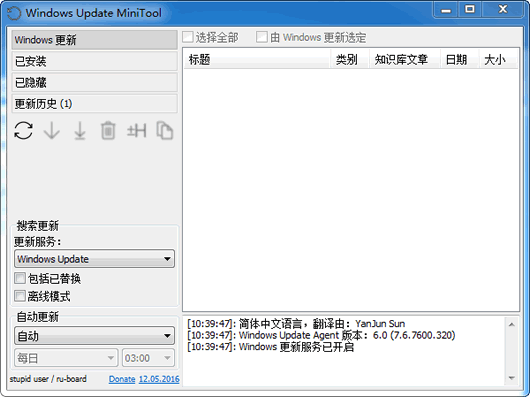
Task: Open the 每日 schedule day dropdown
Action: (66, 358)
